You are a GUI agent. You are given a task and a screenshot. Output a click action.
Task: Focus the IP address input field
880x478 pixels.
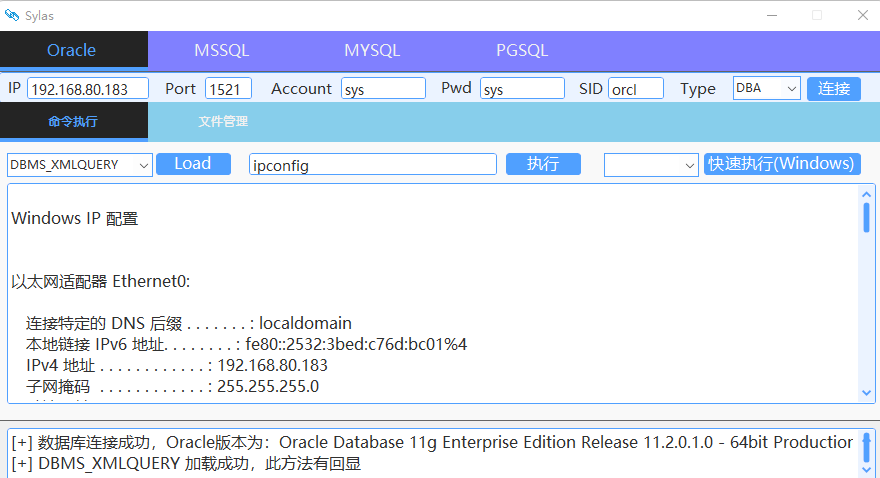(88, 89)
